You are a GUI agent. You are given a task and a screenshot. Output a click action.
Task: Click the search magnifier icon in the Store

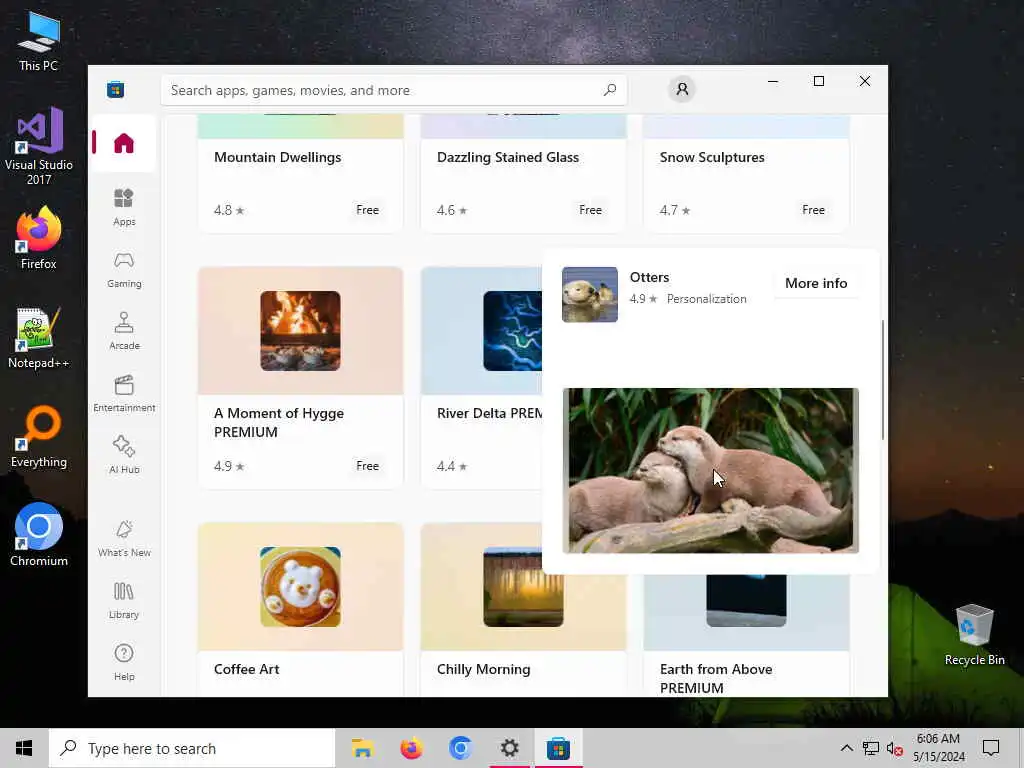point(610,90)
